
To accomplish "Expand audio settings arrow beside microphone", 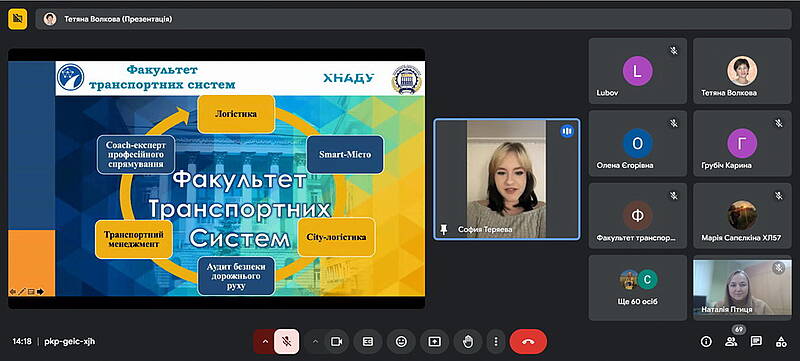I will pos(264,342).
